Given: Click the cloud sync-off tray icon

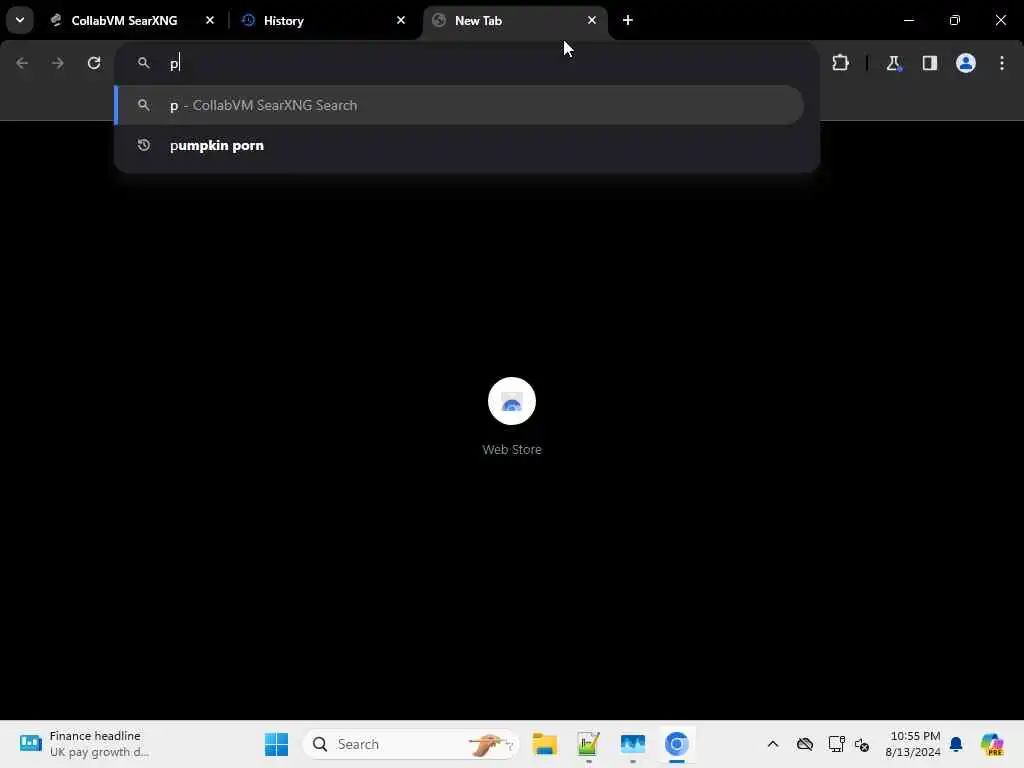Looking at the screenshot, I should (x=805, y=744).
